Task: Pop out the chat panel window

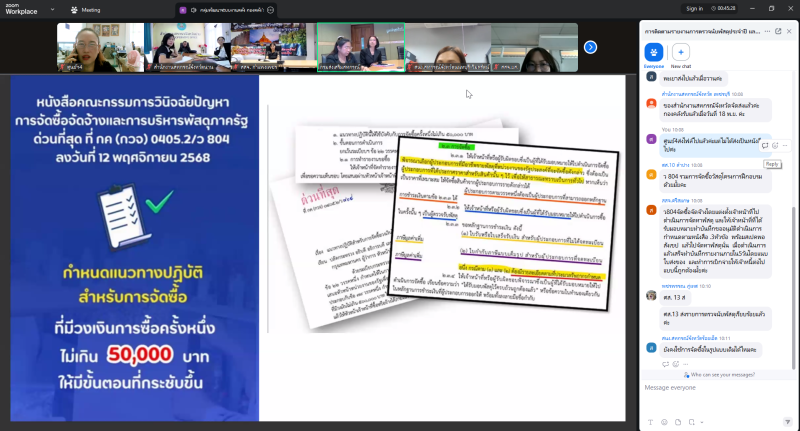Action: coord(779,31)
